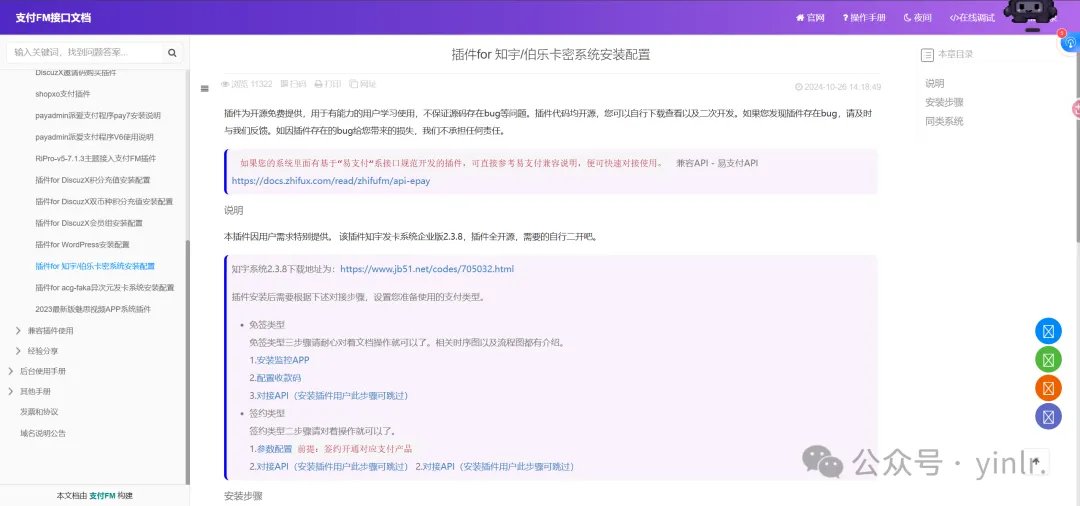Click the green round floating button
The height and width of the screenshot is (506, 1080).
click(x=1048, y=359)
